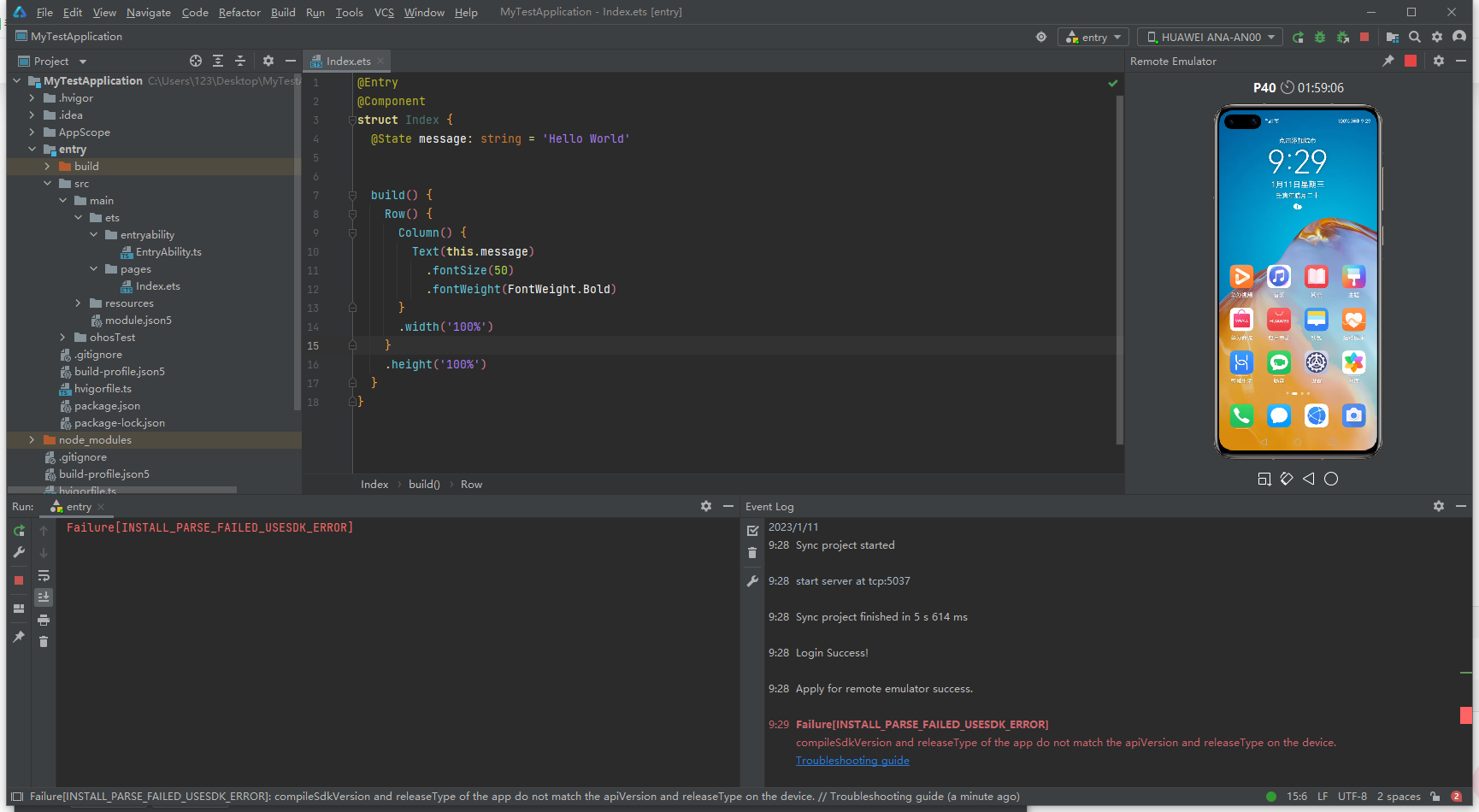
Task: Click LF line separator in status bar
Action: point(1323,797)
